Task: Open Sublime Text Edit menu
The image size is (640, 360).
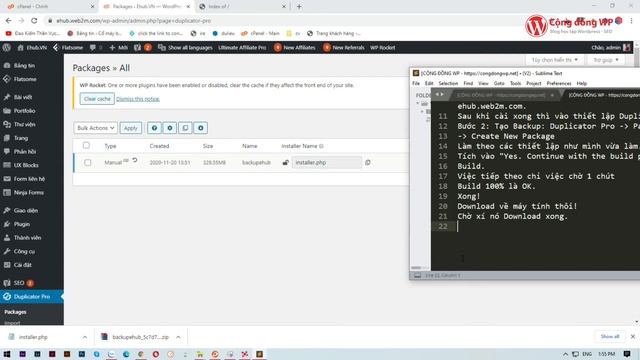Action: (429, 83)
